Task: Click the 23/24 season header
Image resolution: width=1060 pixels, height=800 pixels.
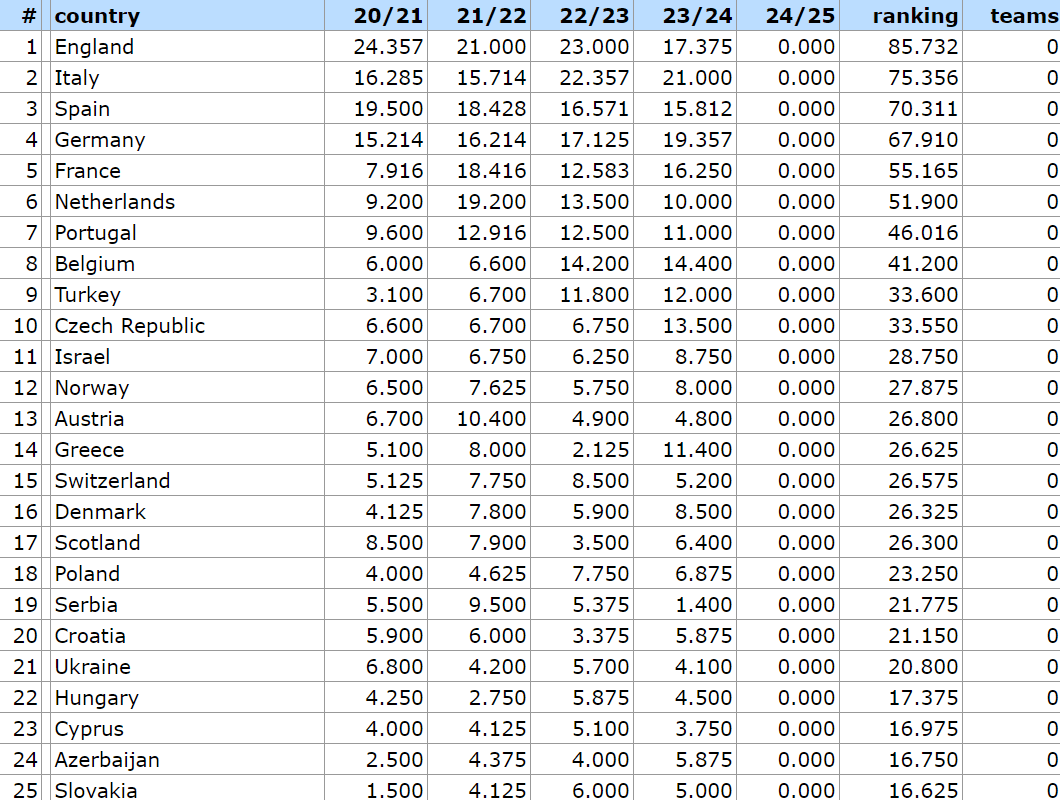Action: pyautogui.click(x=698, y=16)
